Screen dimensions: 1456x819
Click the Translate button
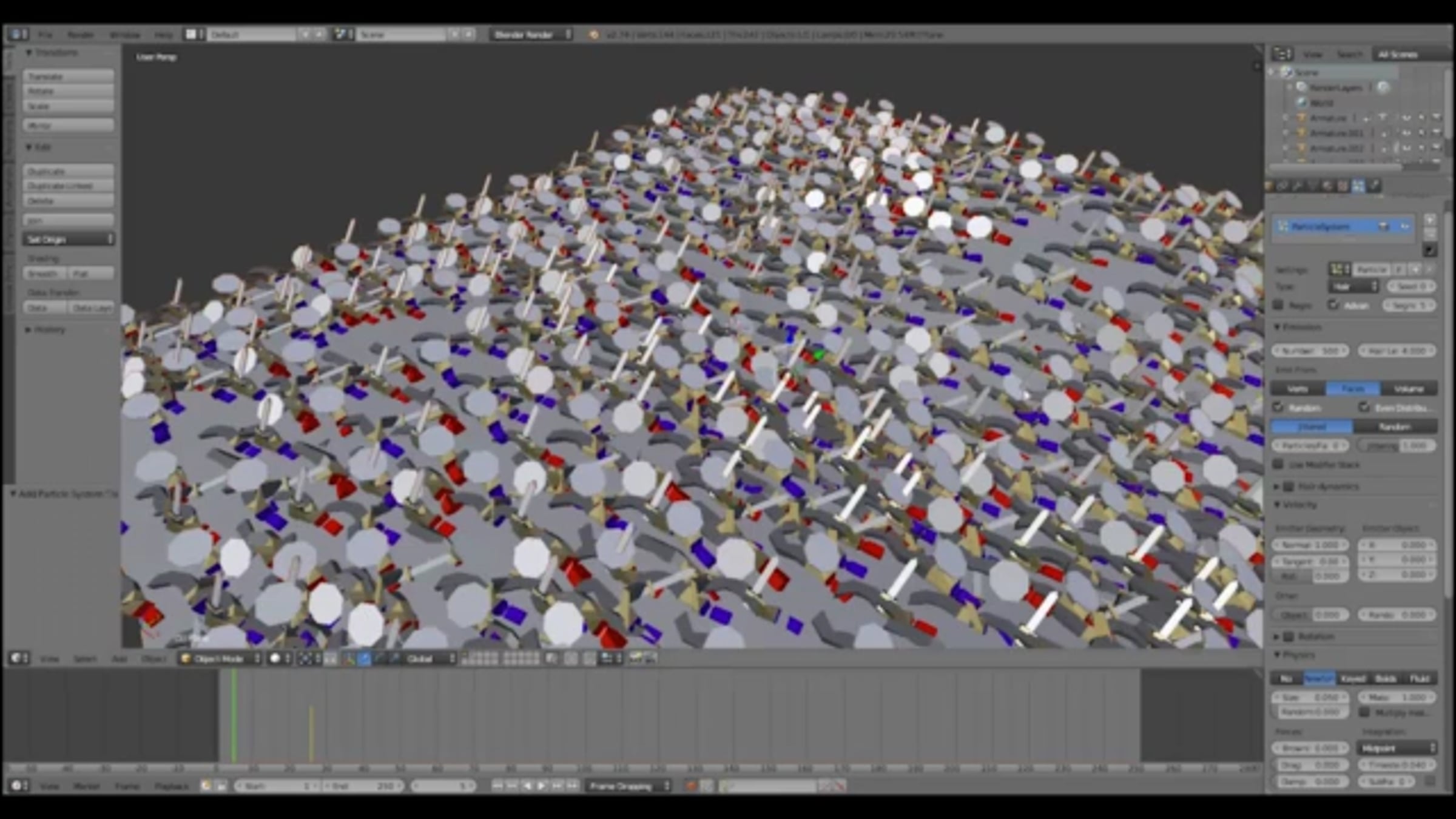tap(69, 76)
